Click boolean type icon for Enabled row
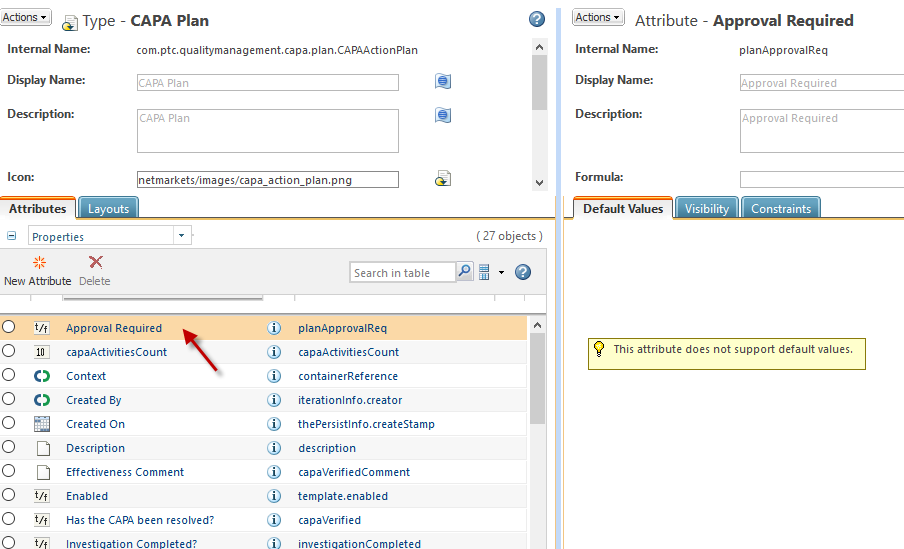 pyautogui.click(x=42, y=496)
